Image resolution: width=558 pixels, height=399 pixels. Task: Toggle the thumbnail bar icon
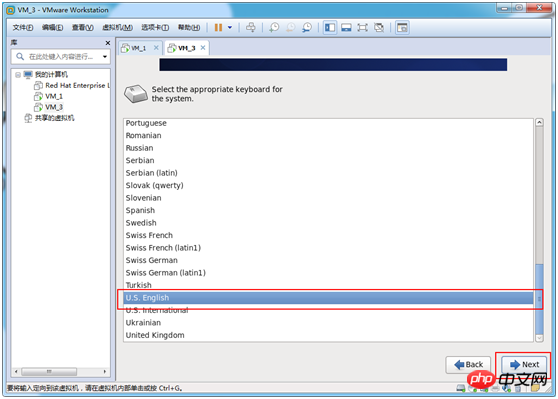(346, 27)
